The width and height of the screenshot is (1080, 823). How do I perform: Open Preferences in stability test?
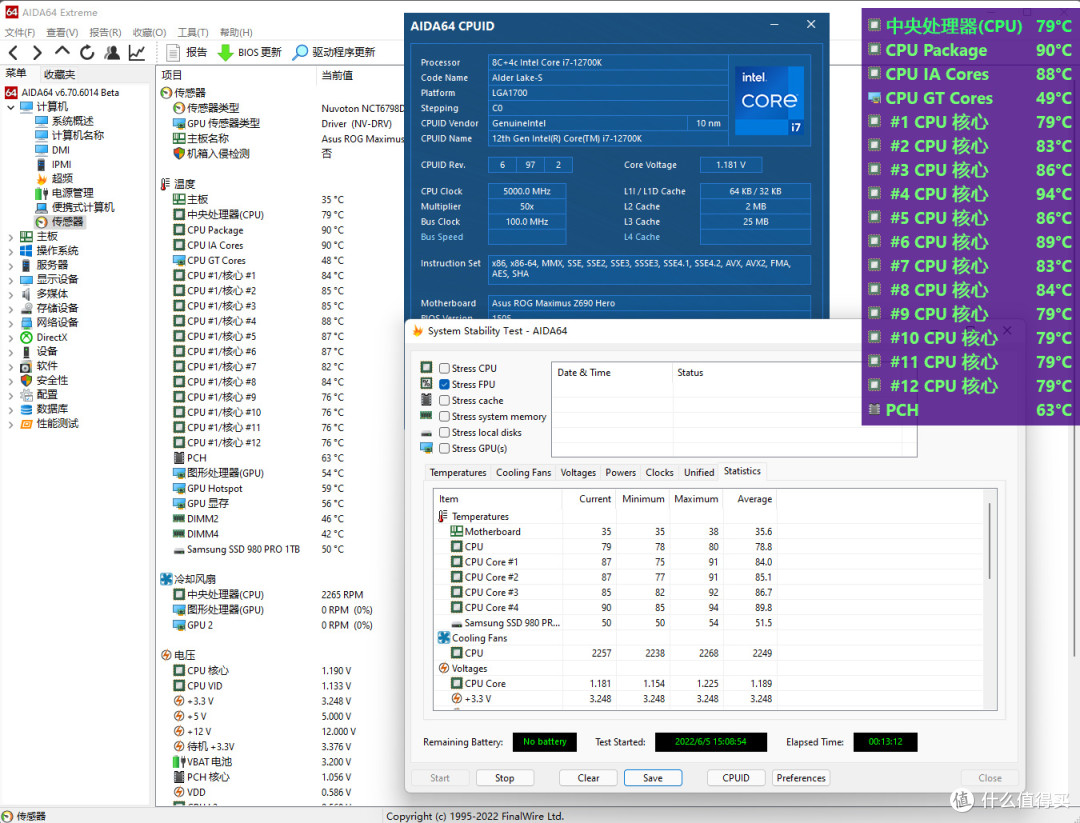[x=801, y=778]
